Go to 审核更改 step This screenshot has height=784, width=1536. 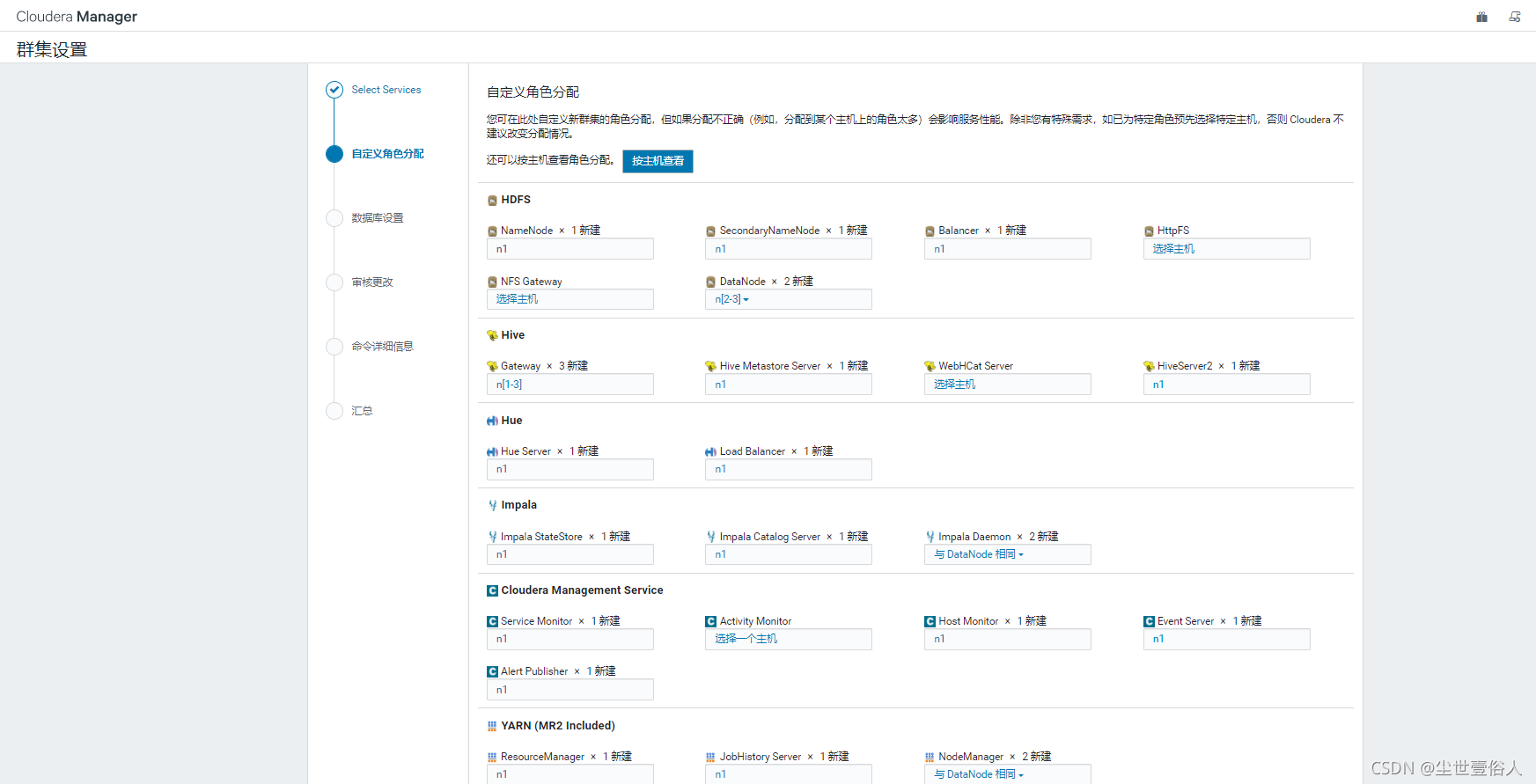click(372, 282)
